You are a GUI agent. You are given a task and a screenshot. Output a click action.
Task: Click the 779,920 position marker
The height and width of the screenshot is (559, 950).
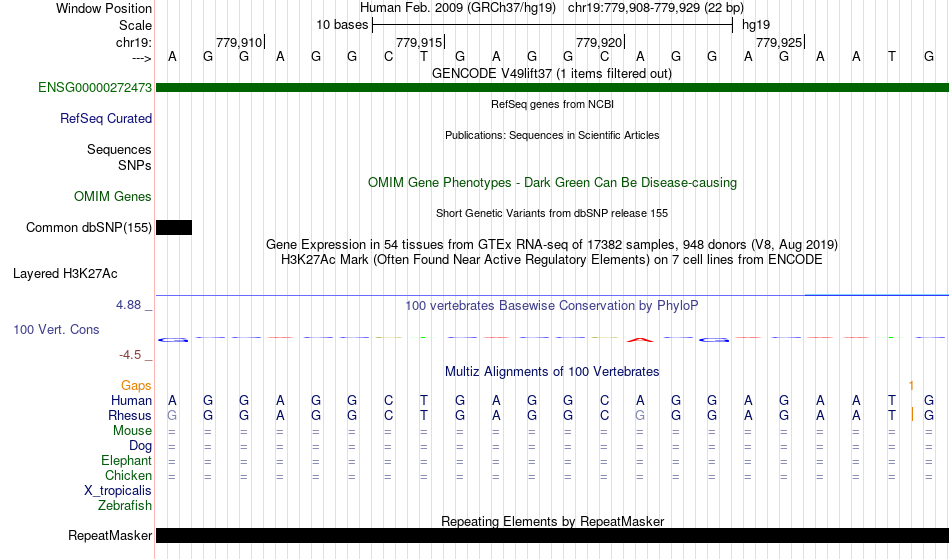click(599, 42)
